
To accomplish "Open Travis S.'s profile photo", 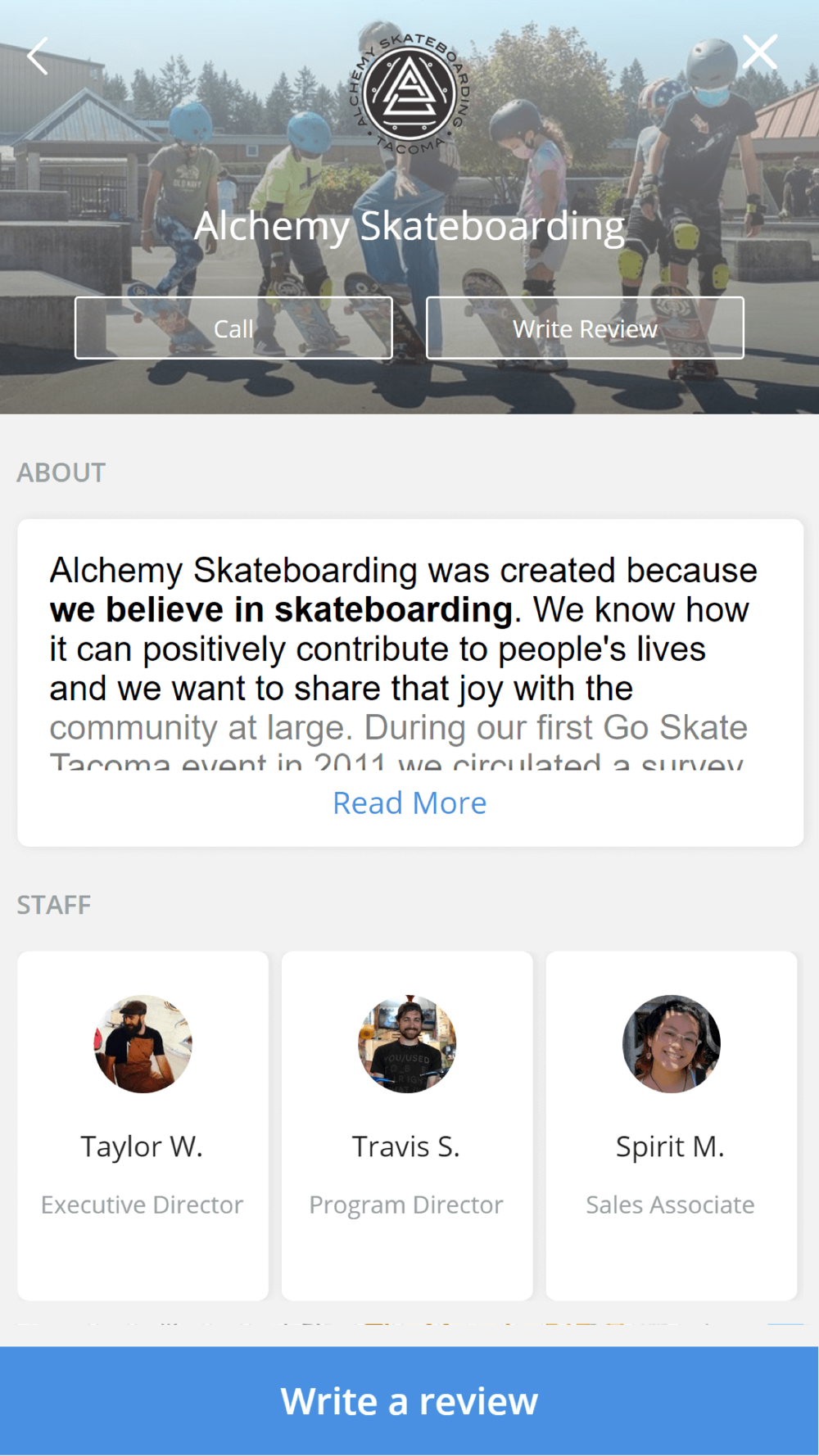I will tap(407, 1043).
